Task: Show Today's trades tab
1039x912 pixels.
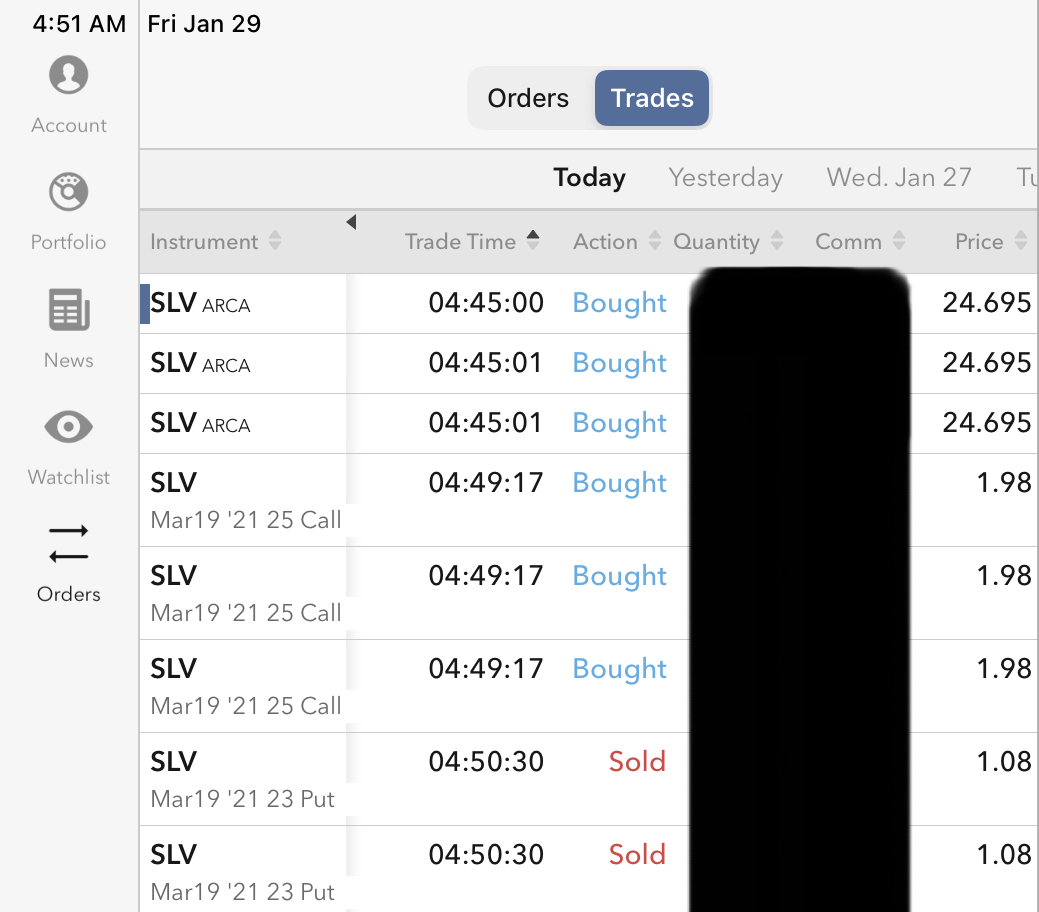Action: coord(589,178)
